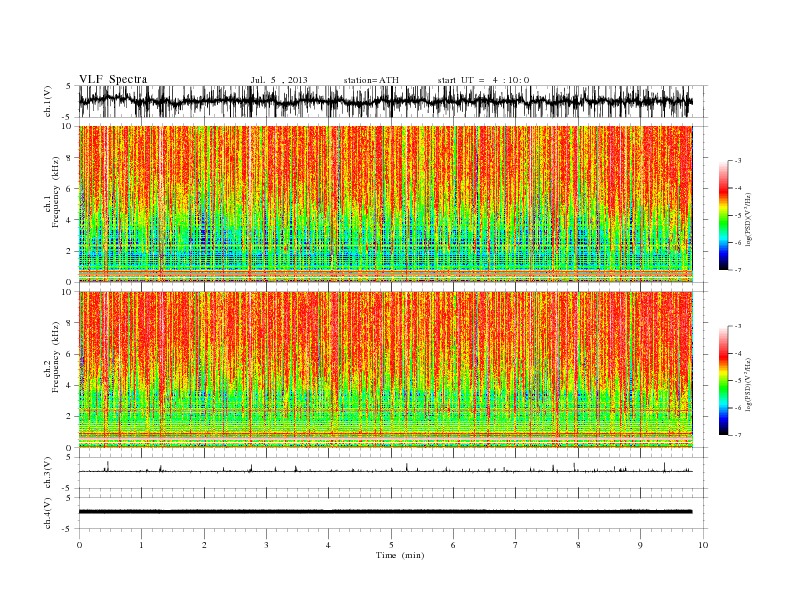This screenshot has height=612, width=792.
Task: Click time-axis tick label "0" at bottom
Action: coord(79,545)
